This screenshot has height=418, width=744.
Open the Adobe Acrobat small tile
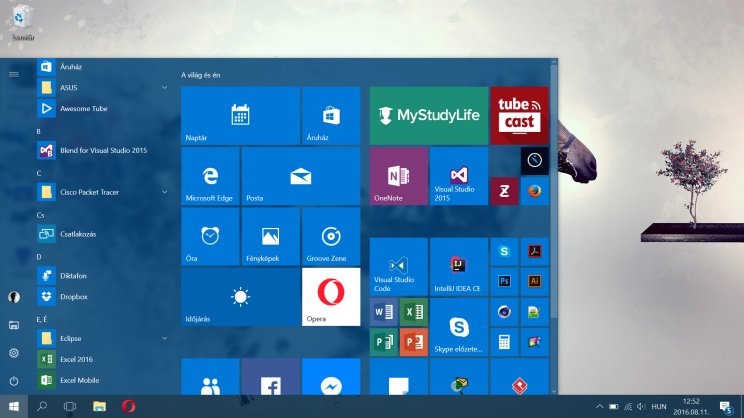[534, 251]
